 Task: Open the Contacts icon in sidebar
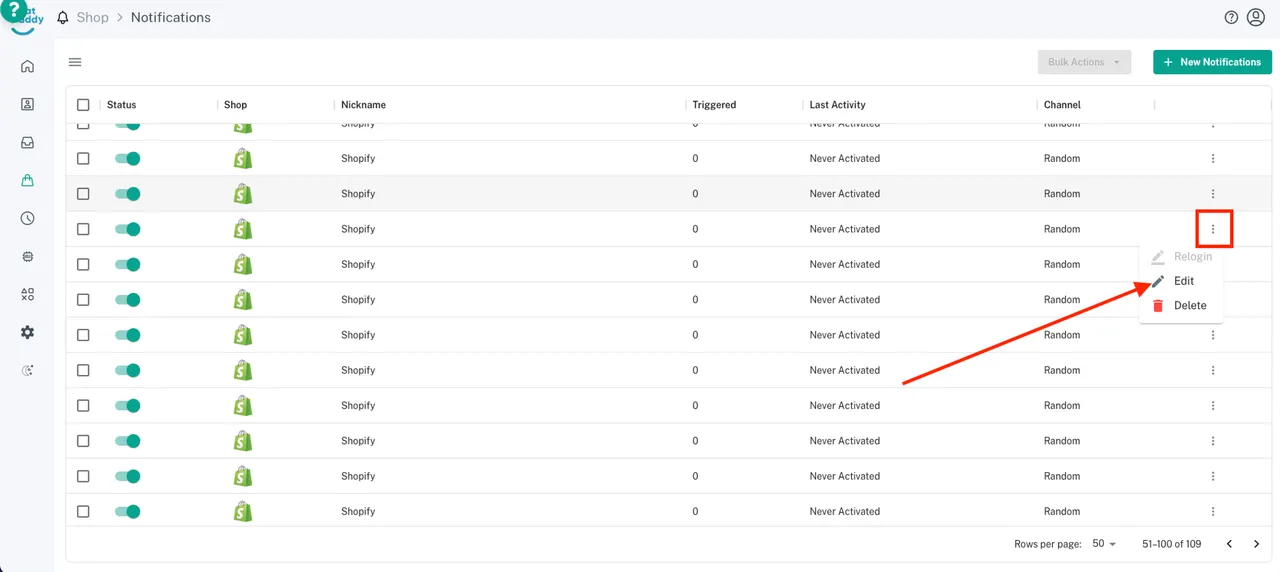tap(27, 104)
